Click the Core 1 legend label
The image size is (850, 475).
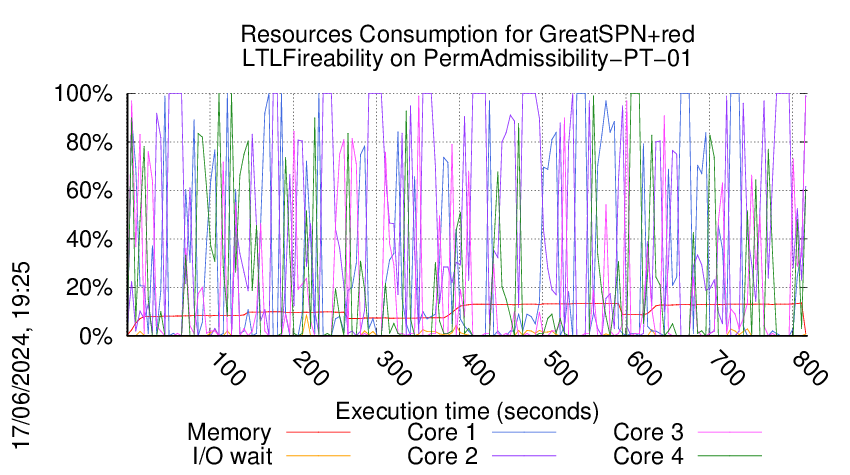pos(442,432)
